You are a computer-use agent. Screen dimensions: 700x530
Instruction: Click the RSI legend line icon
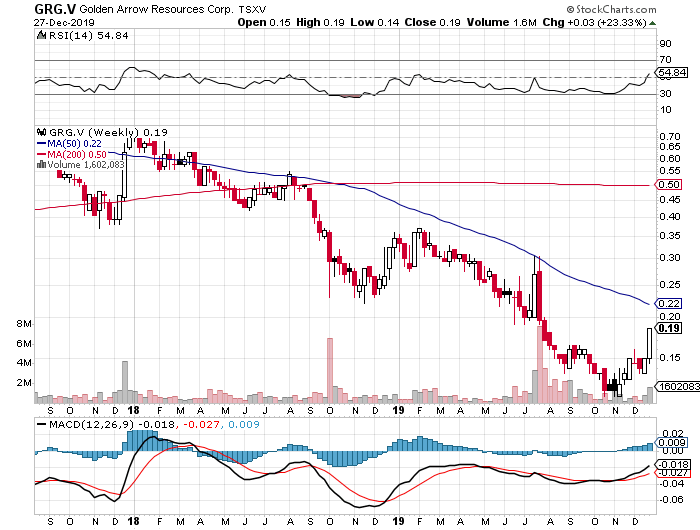41,35
